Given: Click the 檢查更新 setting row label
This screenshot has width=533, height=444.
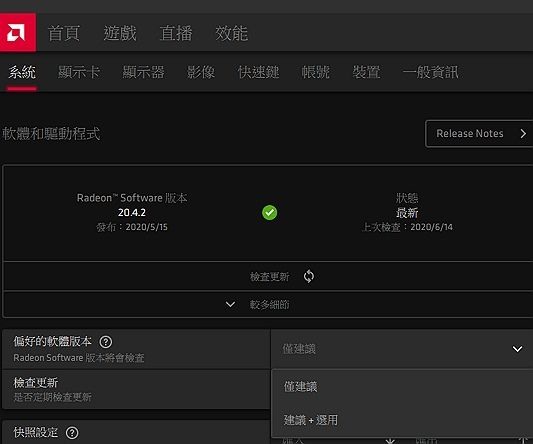Looking at the screenshot, I should coord(36,383).
